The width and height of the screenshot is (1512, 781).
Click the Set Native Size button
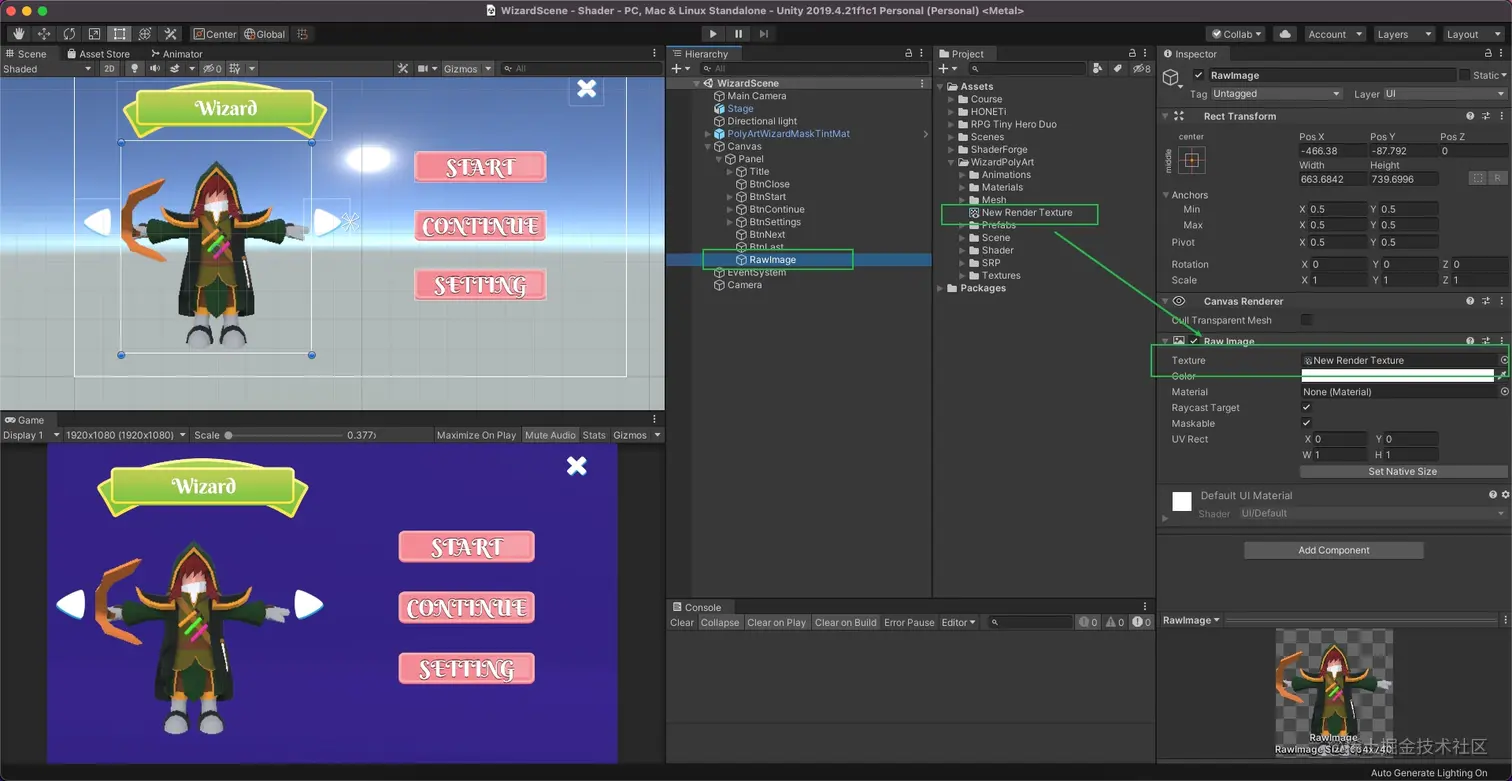click(1402, 471)
